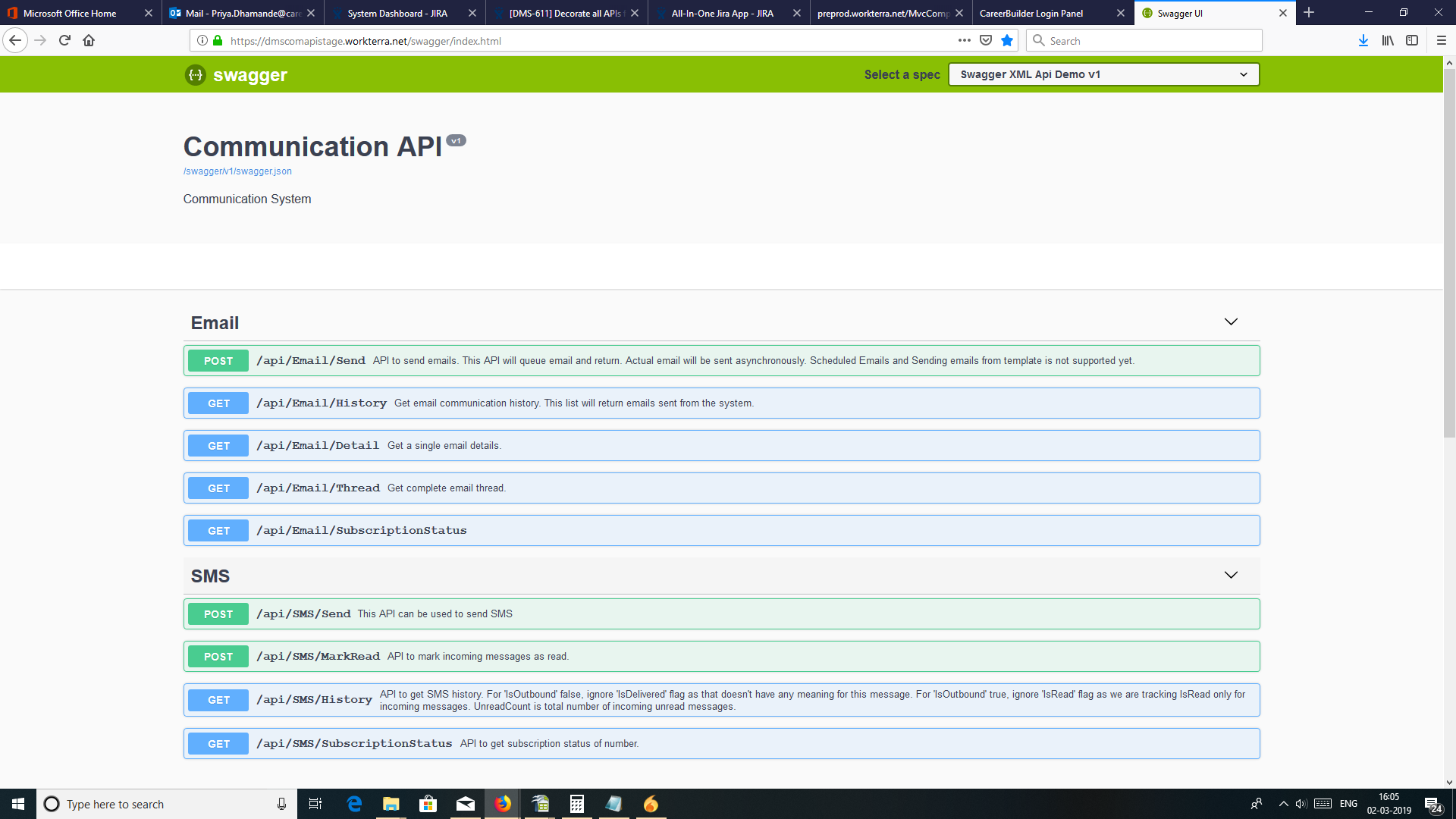The width and height of the screenshot is (1456, 819).
Task: Open the Select a spec dropdown
Action: tap(1103, 74)
